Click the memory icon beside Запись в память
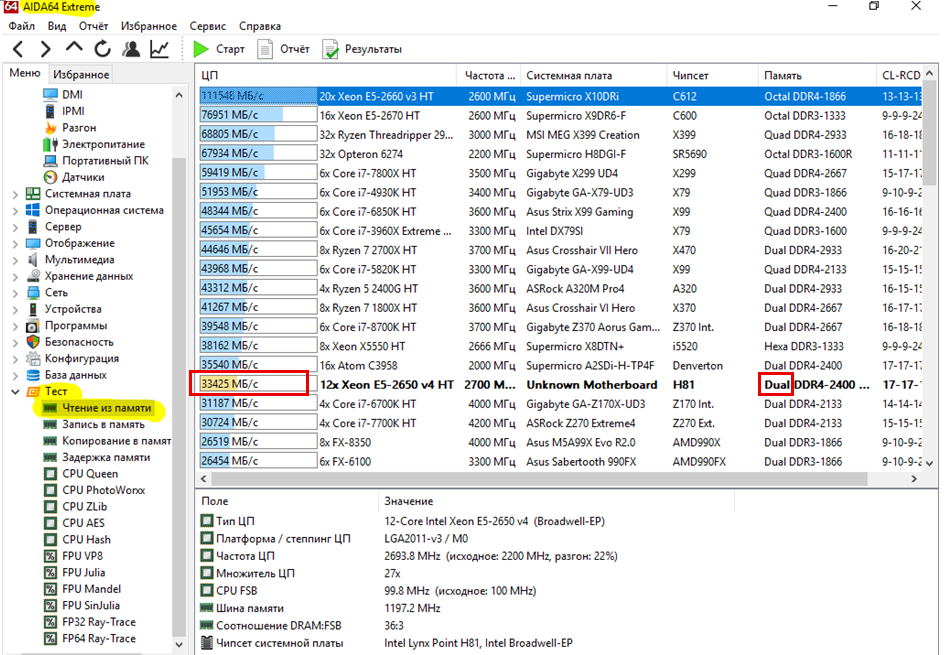Screen dimensions: 945x655 click(x=51, y=424)
